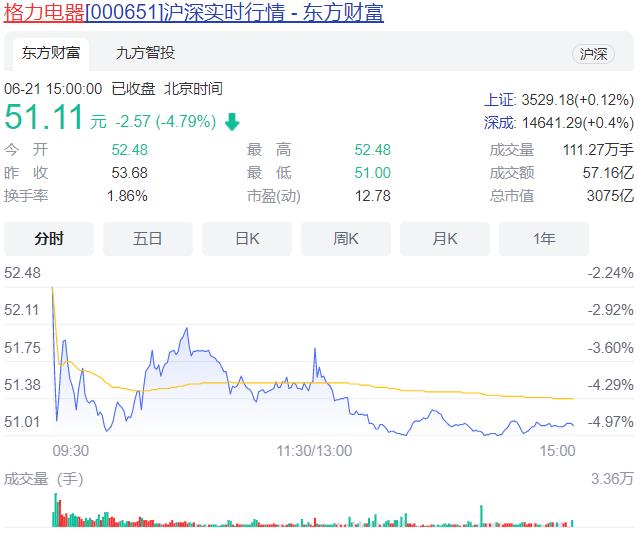This screenshot has height=535, width=642.
Task: Select the 日K chart tab
Action: 247,239
